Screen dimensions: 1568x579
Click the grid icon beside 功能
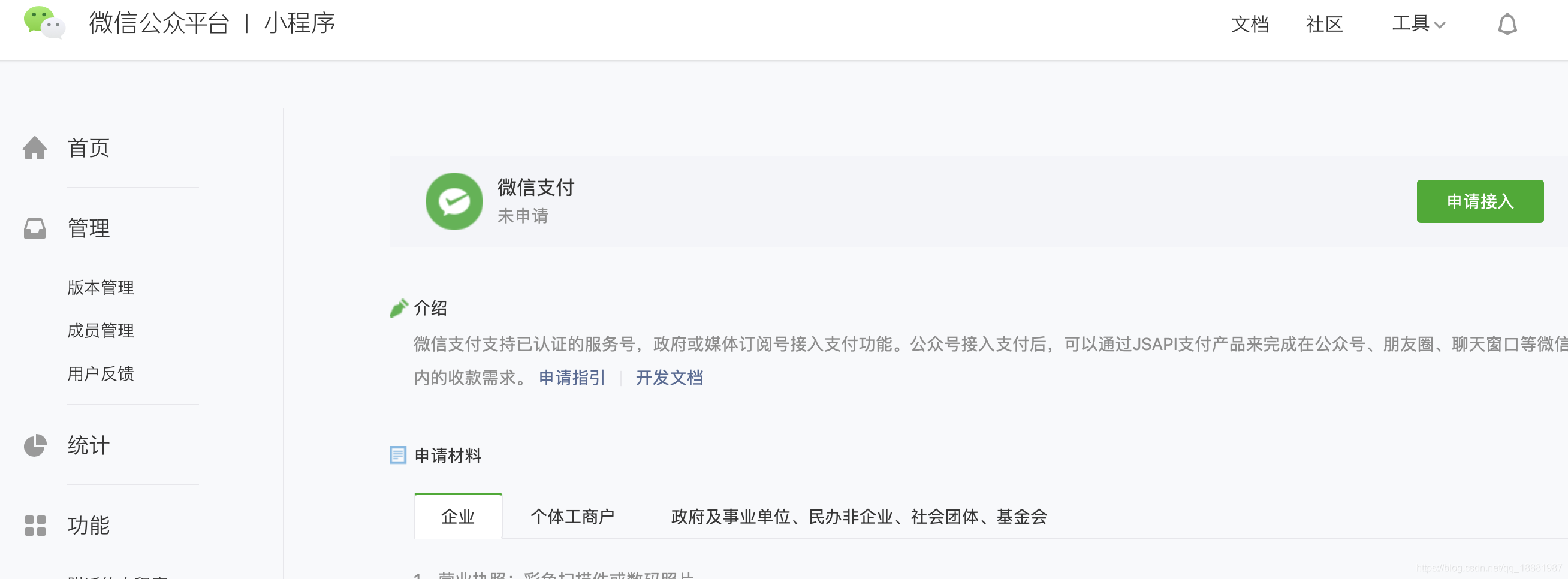(35, 526)
